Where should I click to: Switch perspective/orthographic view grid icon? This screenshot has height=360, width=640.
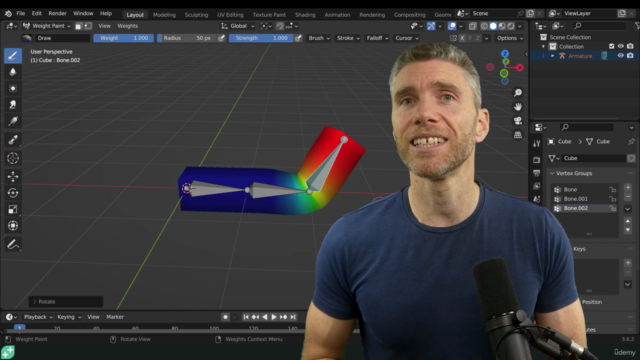click(518, 135)
